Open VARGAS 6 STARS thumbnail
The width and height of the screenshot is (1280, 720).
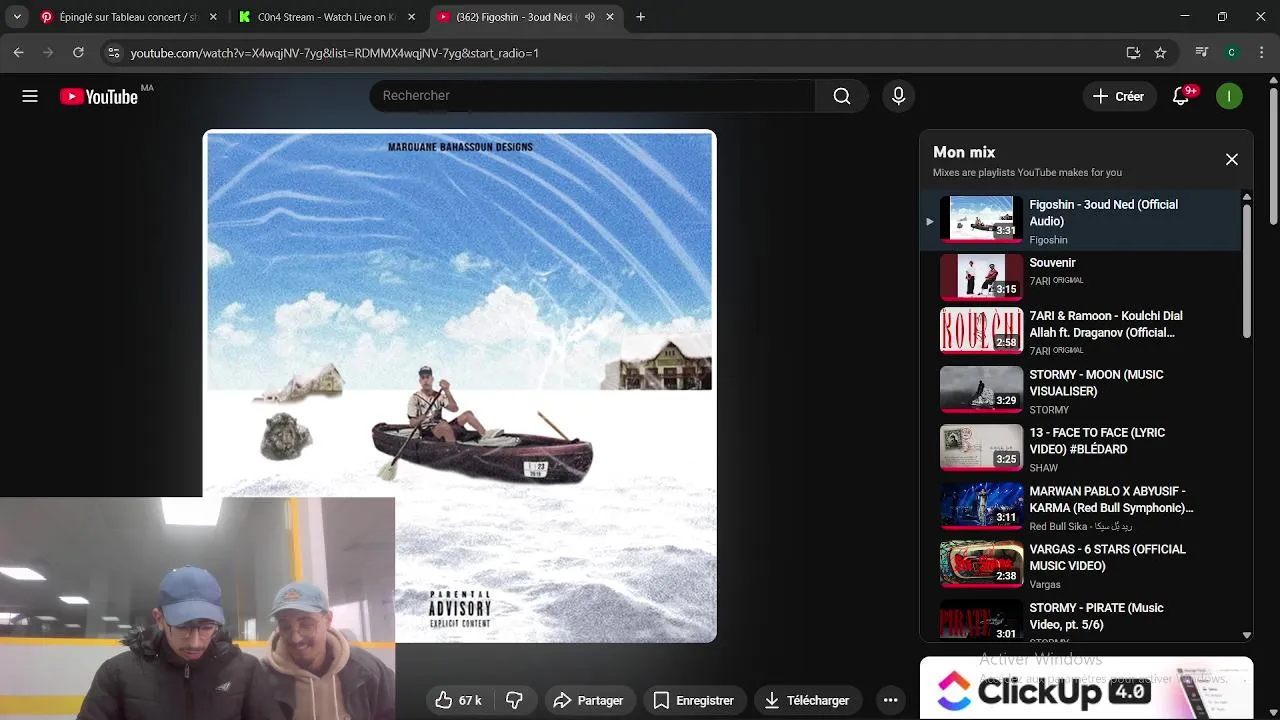[x=981, y=563]
